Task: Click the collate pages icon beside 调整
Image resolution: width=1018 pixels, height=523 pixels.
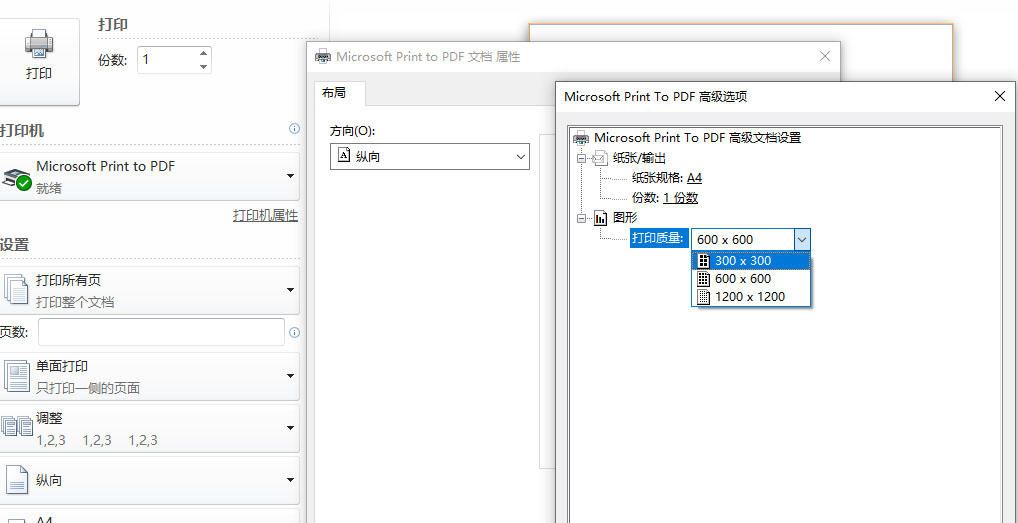Action: [x=17, y=427]
